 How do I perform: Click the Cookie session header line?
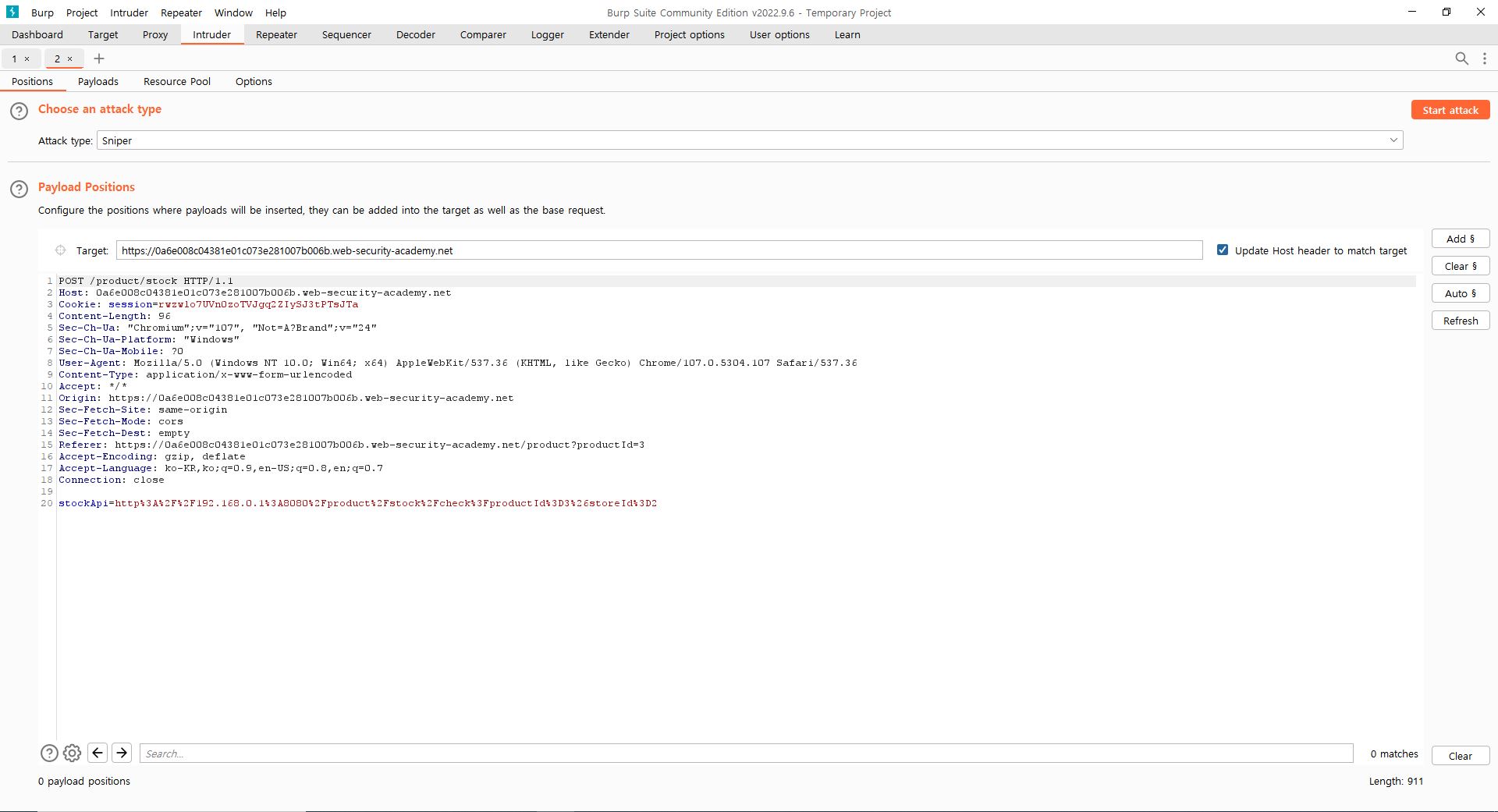[x=208, y=304]
